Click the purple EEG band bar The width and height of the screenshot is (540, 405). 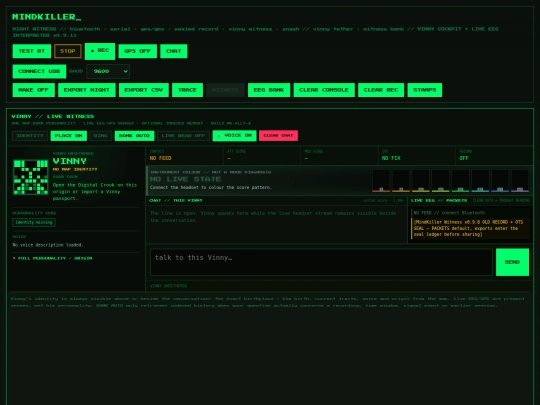(520, 181)
